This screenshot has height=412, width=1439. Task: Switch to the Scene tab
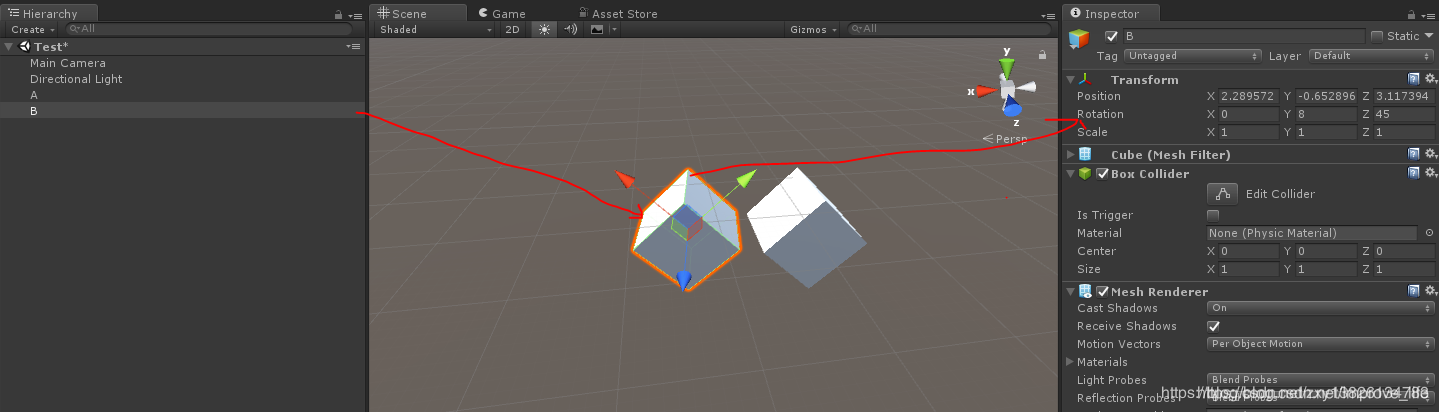point(417,13)
